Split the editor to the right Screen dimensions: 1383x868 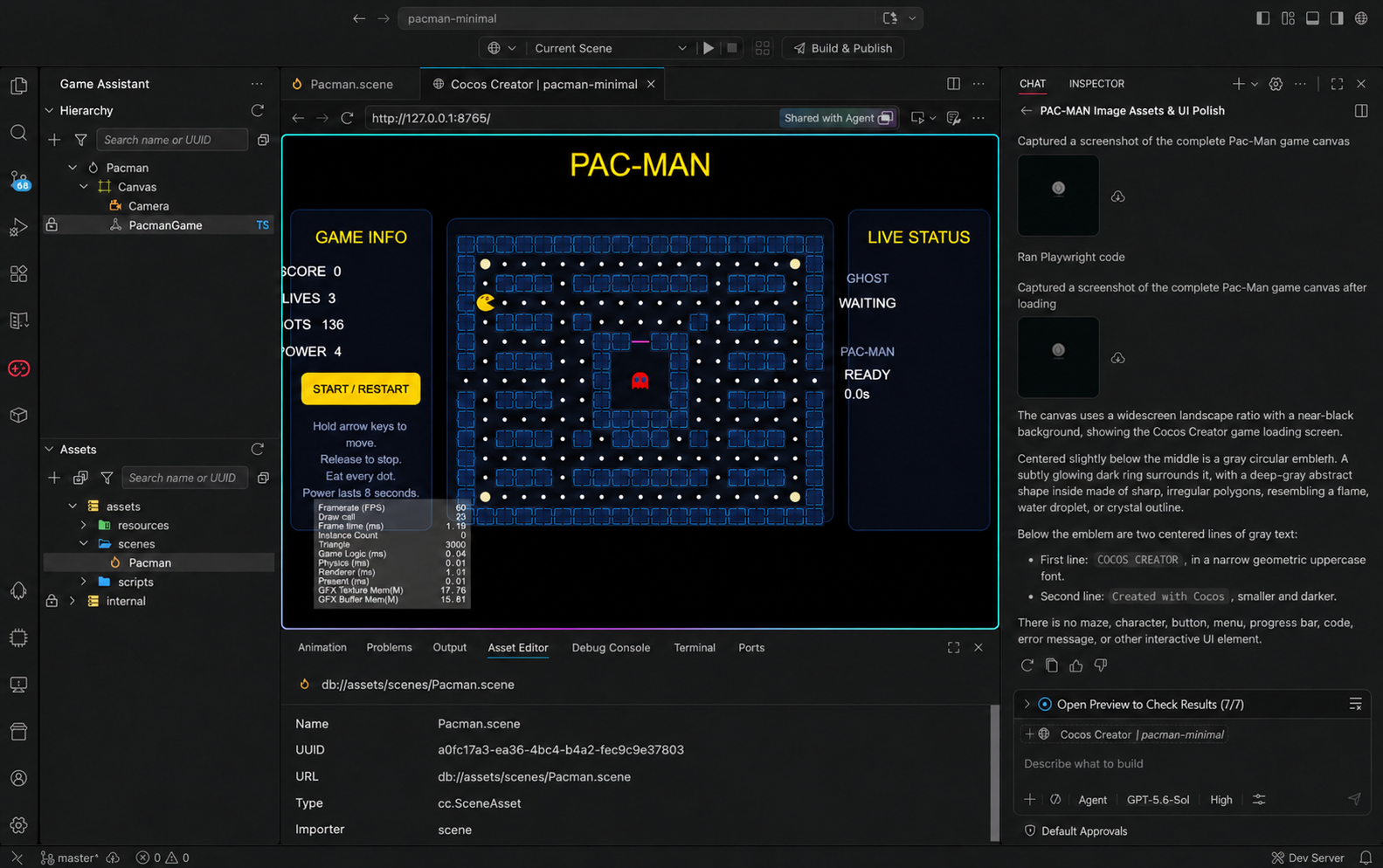click(x=953, y=84)
